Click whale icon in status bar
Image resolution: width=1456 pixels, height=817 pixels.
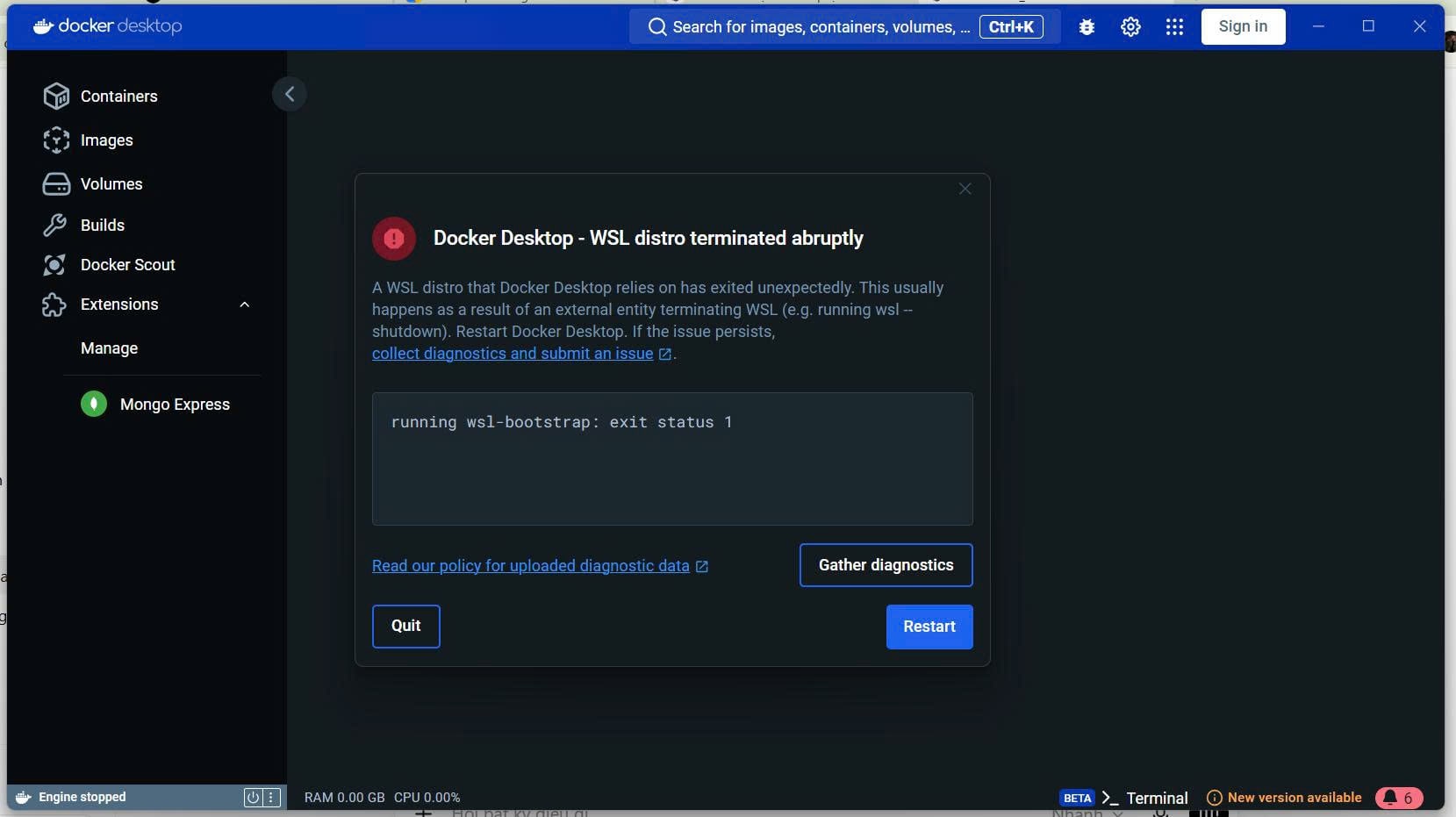point(24,797)
